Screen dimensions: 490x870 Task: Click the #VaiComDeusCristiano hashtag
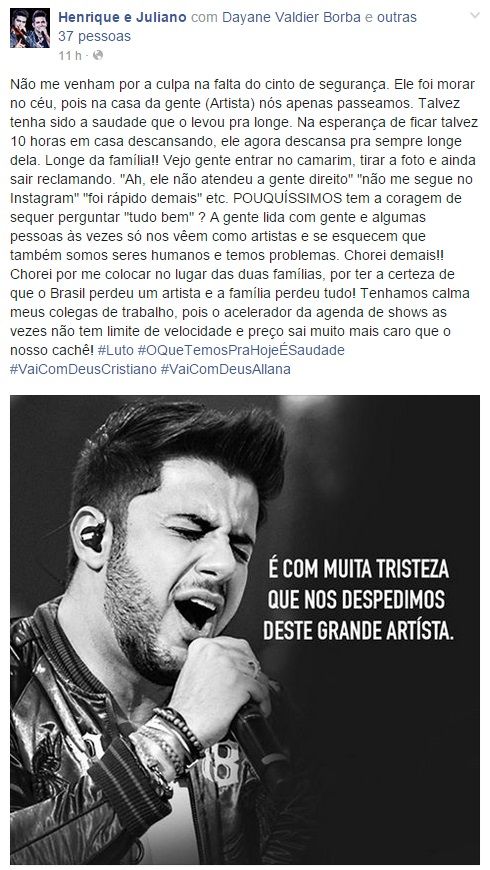pyautogui.click(x=83, y=369)
